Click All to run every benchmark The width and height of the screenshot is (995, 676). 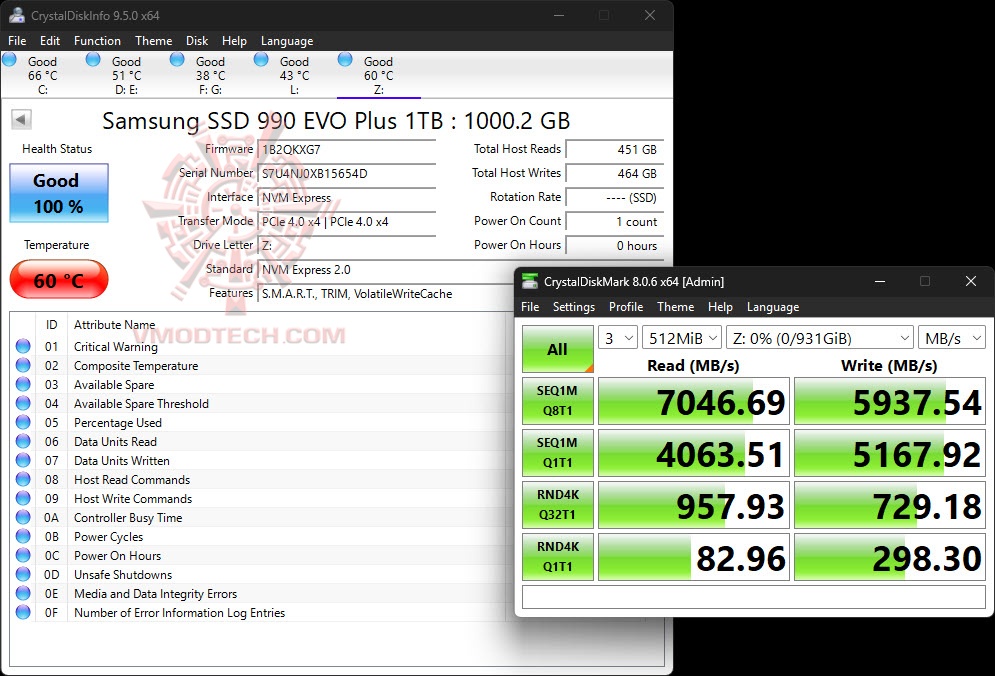tap(557, 349)
